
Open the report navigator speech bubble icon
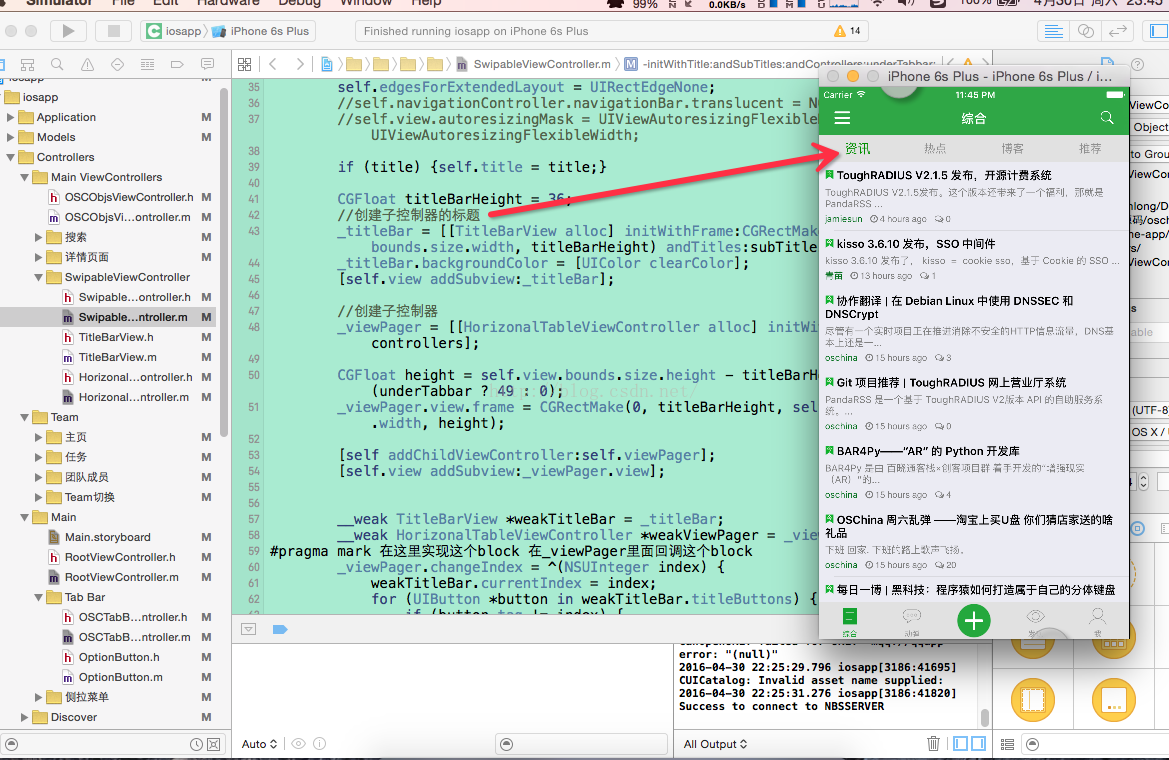point(207,65)
